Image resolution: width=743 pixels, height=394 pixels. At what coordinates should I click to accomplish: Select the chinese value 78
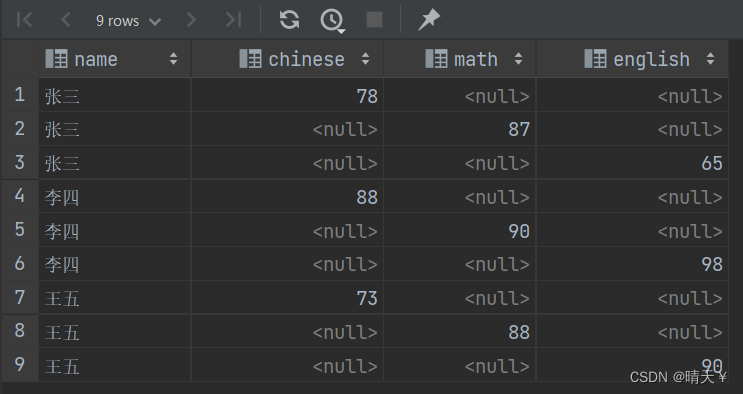coord(287,95)
